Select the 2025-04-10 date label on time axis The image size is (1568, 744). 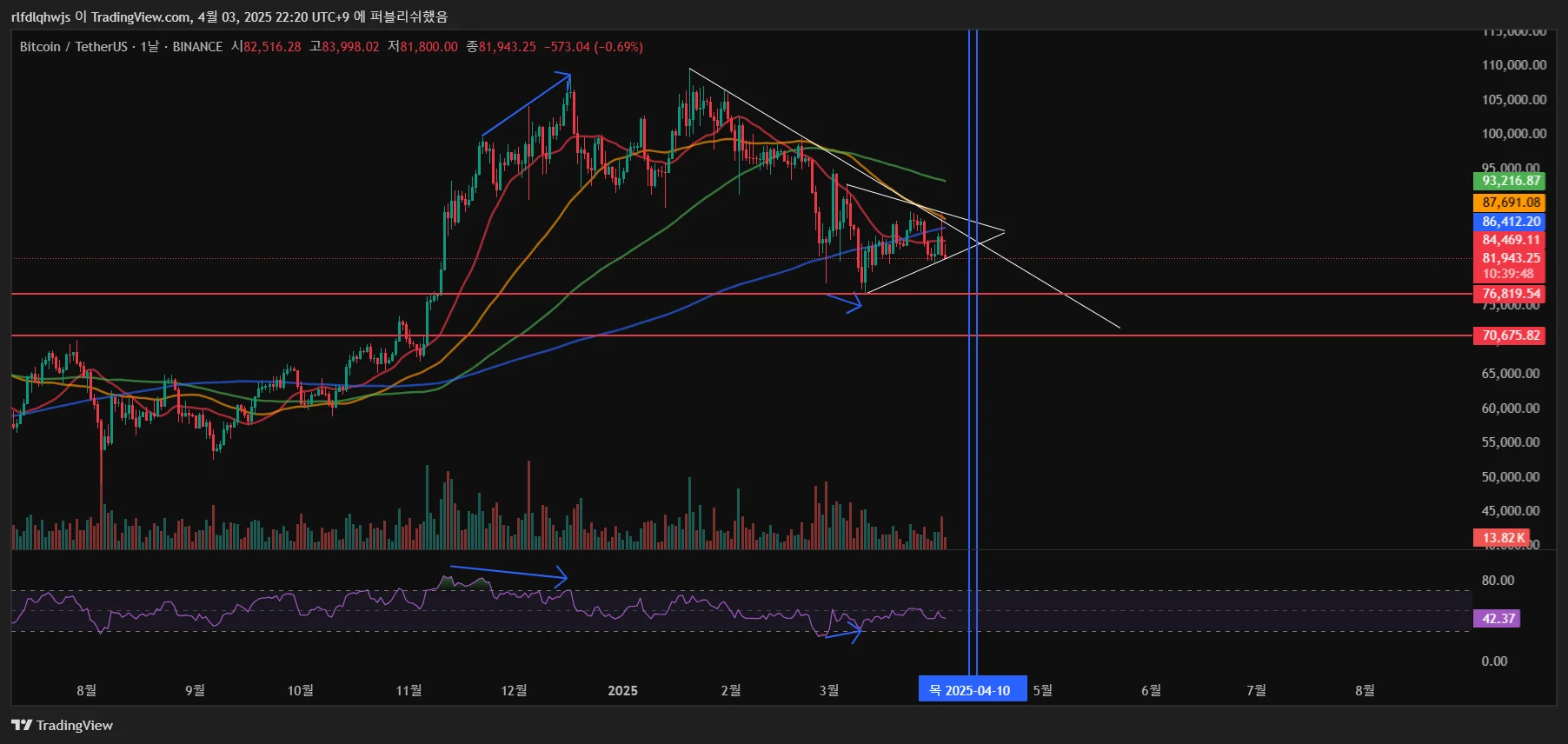(973, 690)
